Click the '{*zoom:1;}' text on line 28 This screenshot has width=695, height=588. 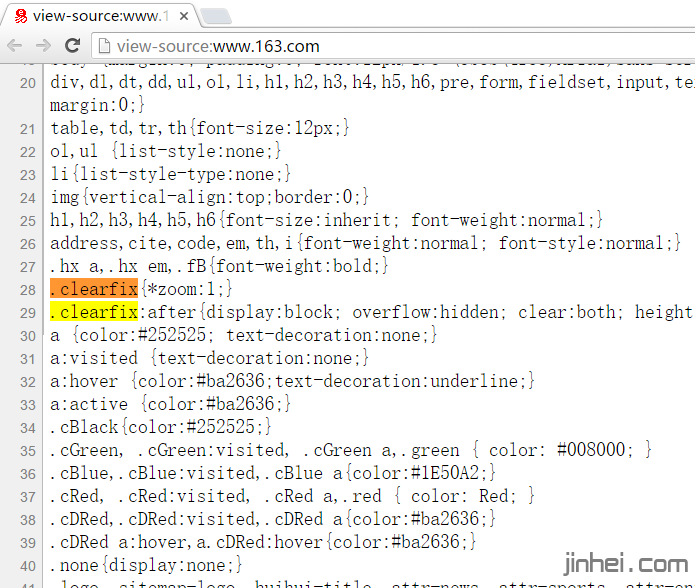point(187,289)
